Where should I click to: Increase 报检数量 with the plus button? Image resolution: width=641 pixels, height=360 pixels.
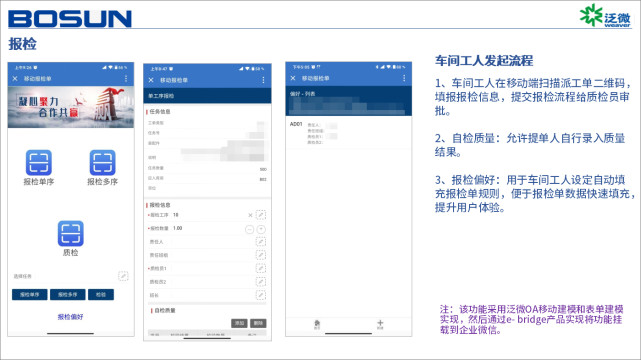coord(261,230)
